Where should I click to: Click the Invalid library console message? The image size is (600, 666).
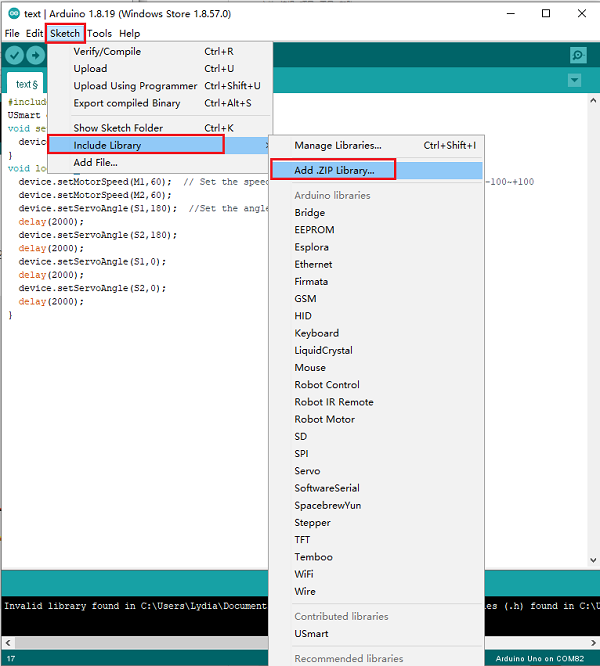(x=135, y=606)
